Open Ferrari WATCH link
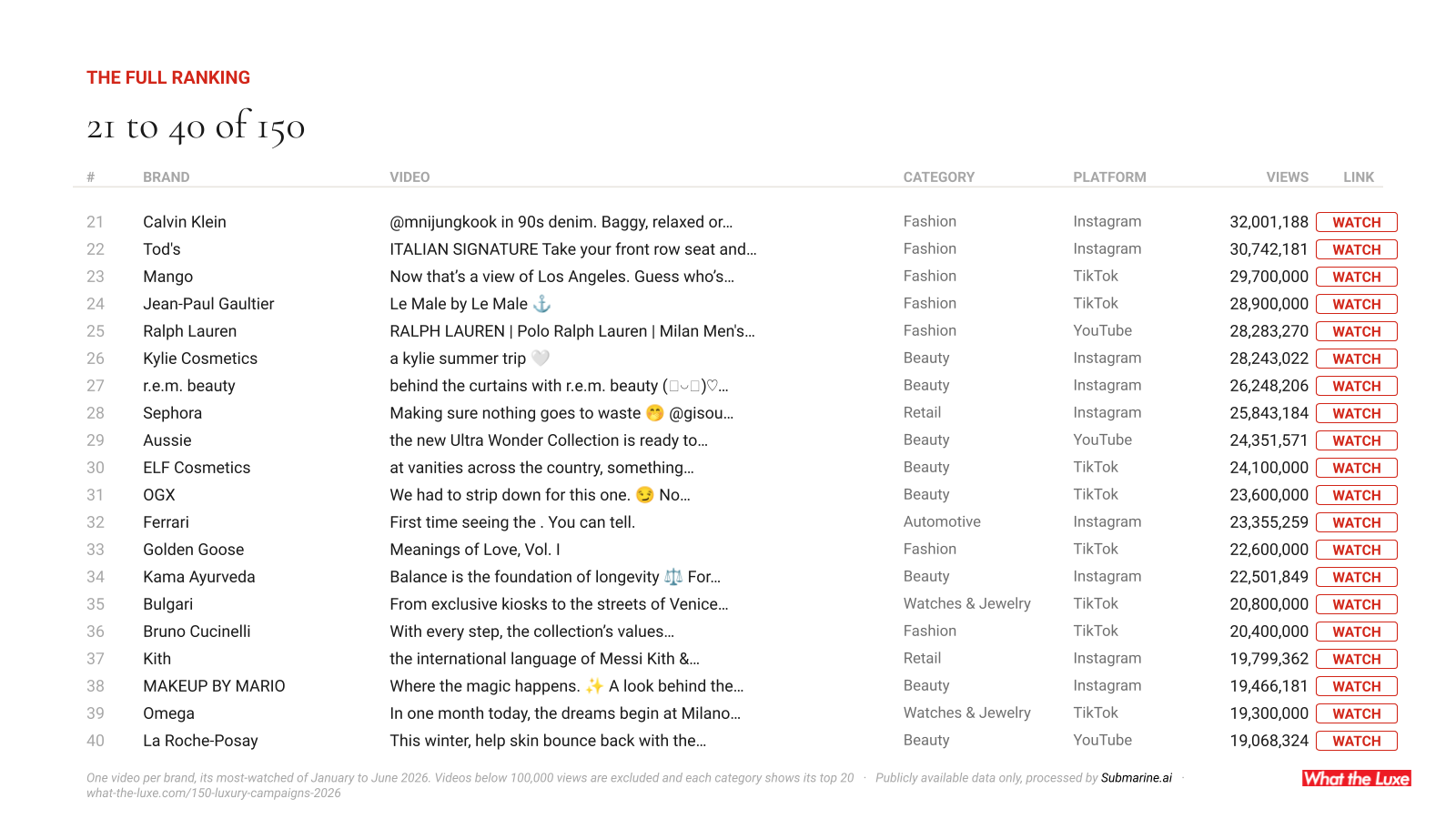The width and height of the screenshot is (1456, 819). click(1356, 522)
